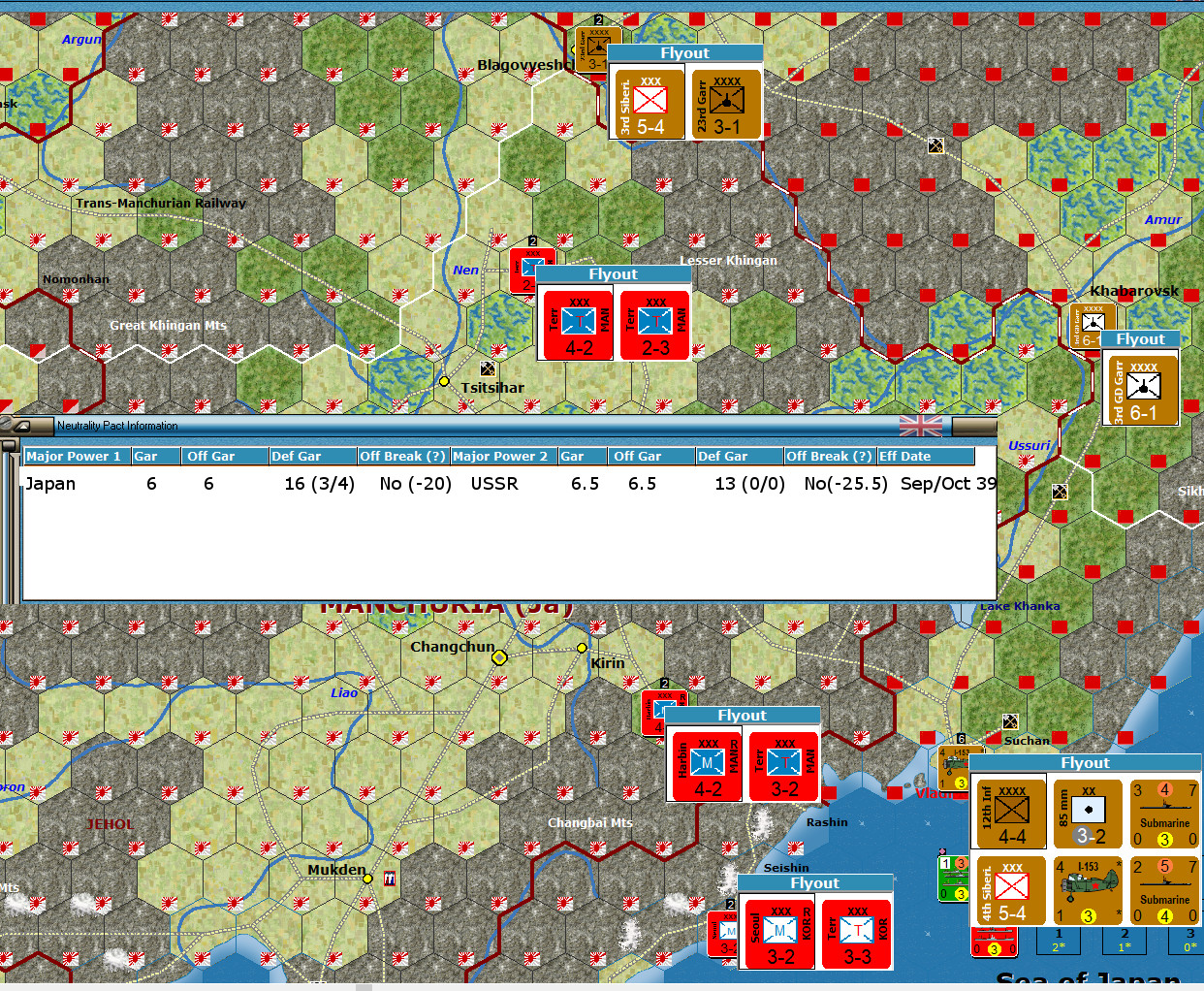Pick the 12th Inf 4-4 army unit

pyautogui.click(x=1011, y=814)
